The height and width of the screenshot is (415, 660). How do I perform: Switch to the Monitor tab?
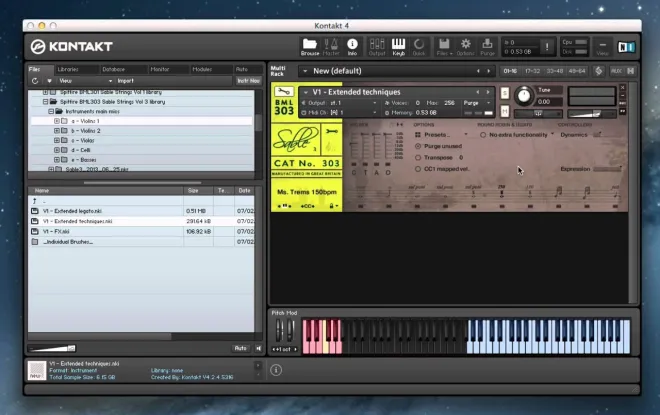160,69
